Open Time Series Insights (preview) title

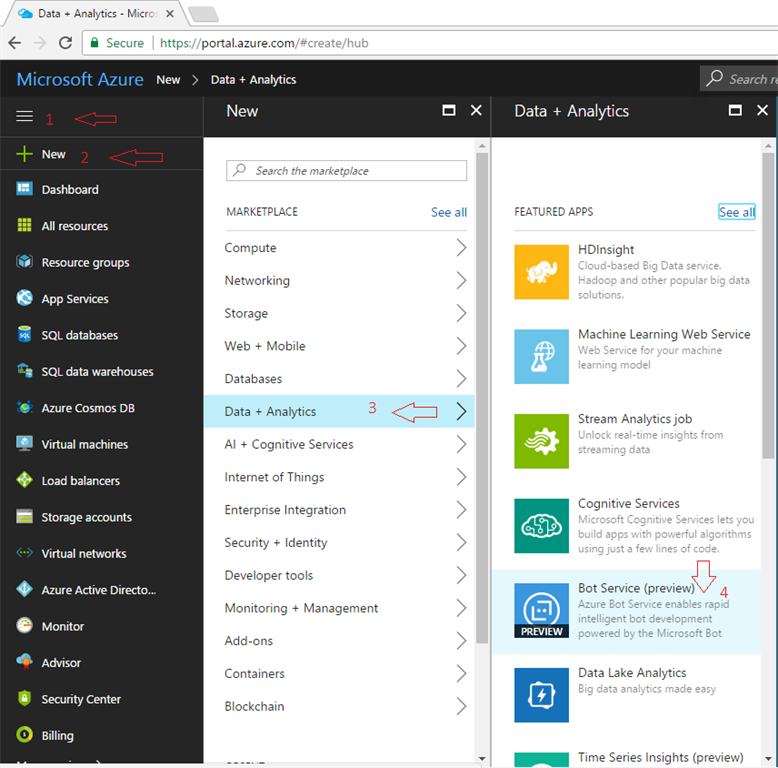[660, 757]
